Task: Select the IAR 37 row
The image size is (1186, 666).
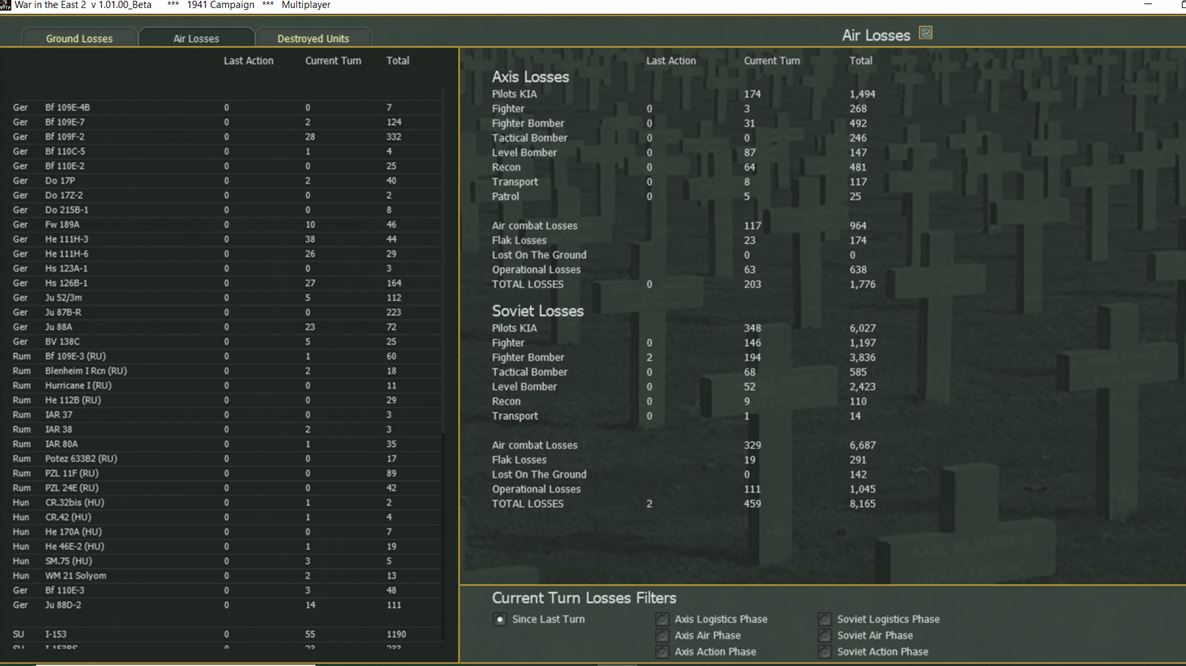Action: (225, 415)
